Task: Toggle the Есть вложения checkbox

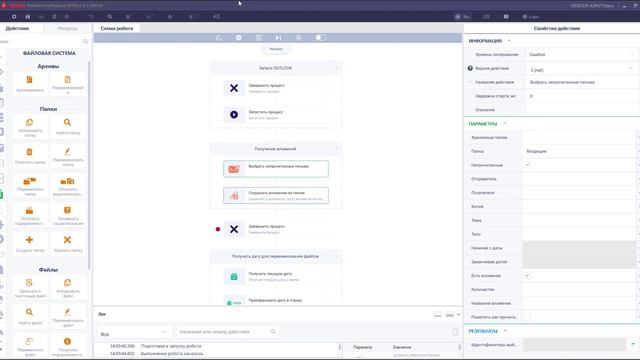Action: (527, 276)
